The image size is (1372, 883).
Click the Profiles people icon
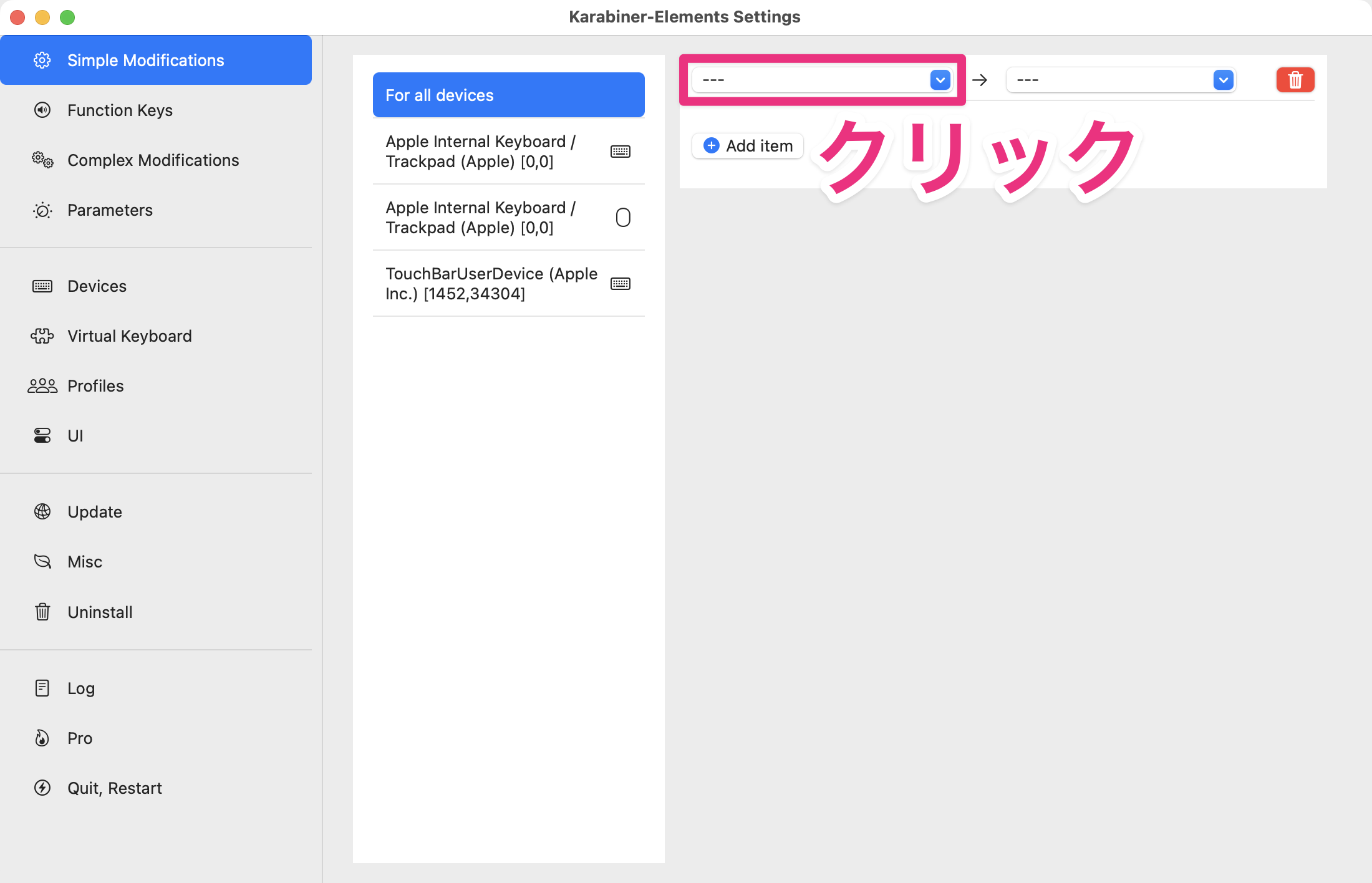point(42,385)
